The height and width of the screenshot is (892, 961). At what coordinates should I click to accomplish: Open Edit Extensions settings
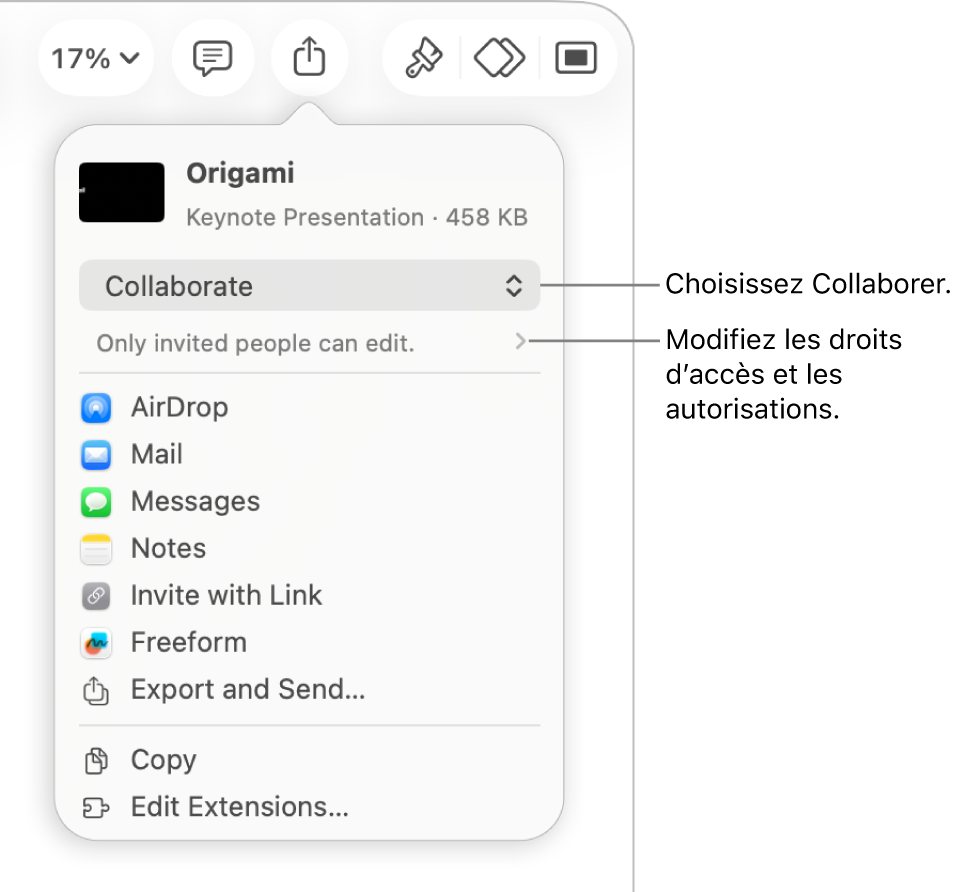pyautogui.click(x=239, y=807)
